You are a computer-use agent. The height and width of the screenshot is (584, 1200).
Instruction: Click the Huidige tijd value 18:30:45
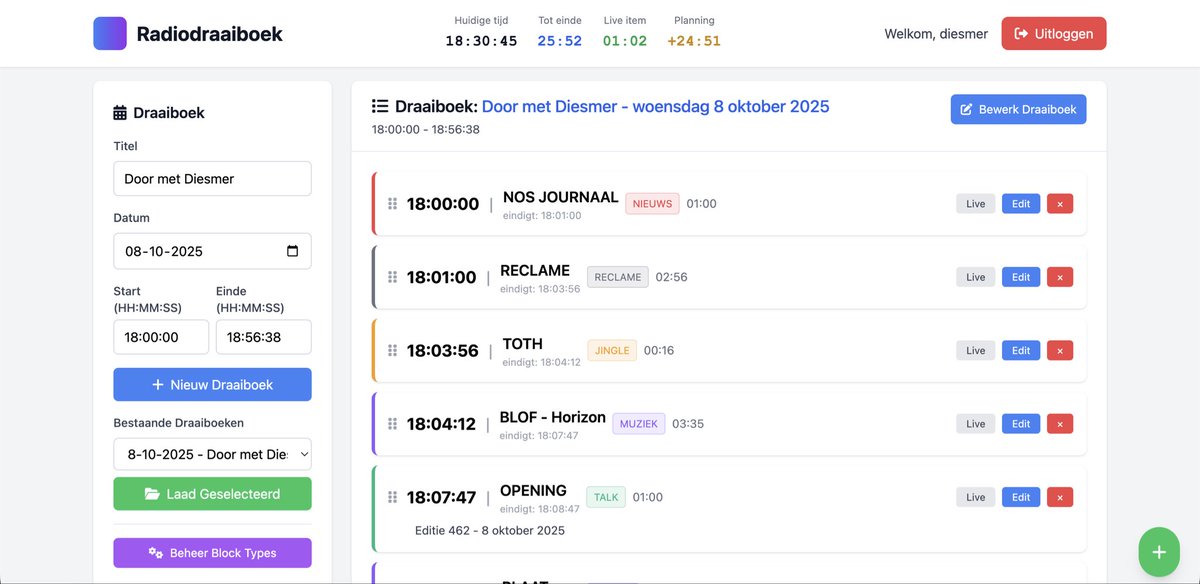pyautogui.click(x=481, y=41)
